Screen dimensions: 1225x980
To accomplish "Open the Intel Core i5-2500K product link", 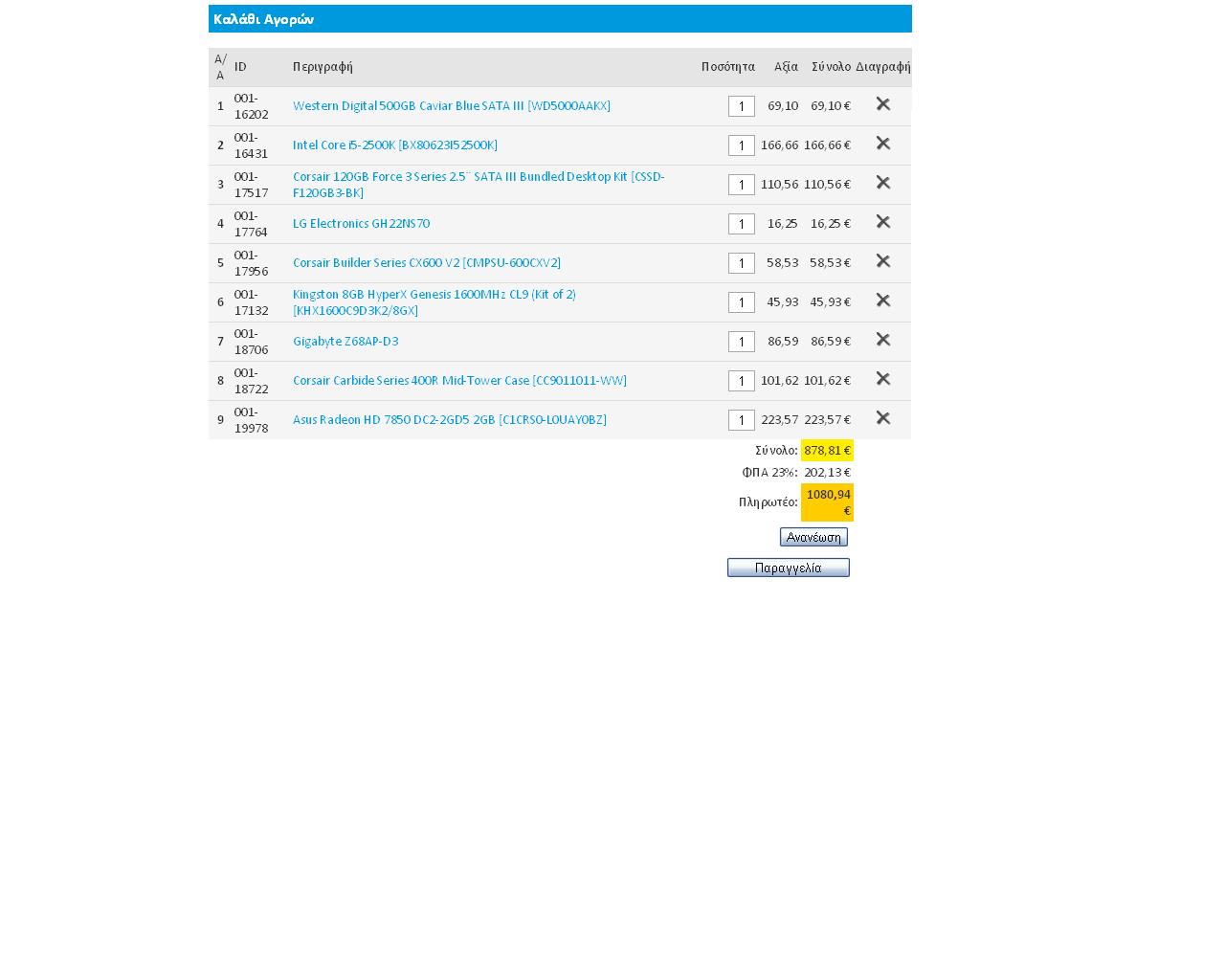I will (x=395, y=145).
